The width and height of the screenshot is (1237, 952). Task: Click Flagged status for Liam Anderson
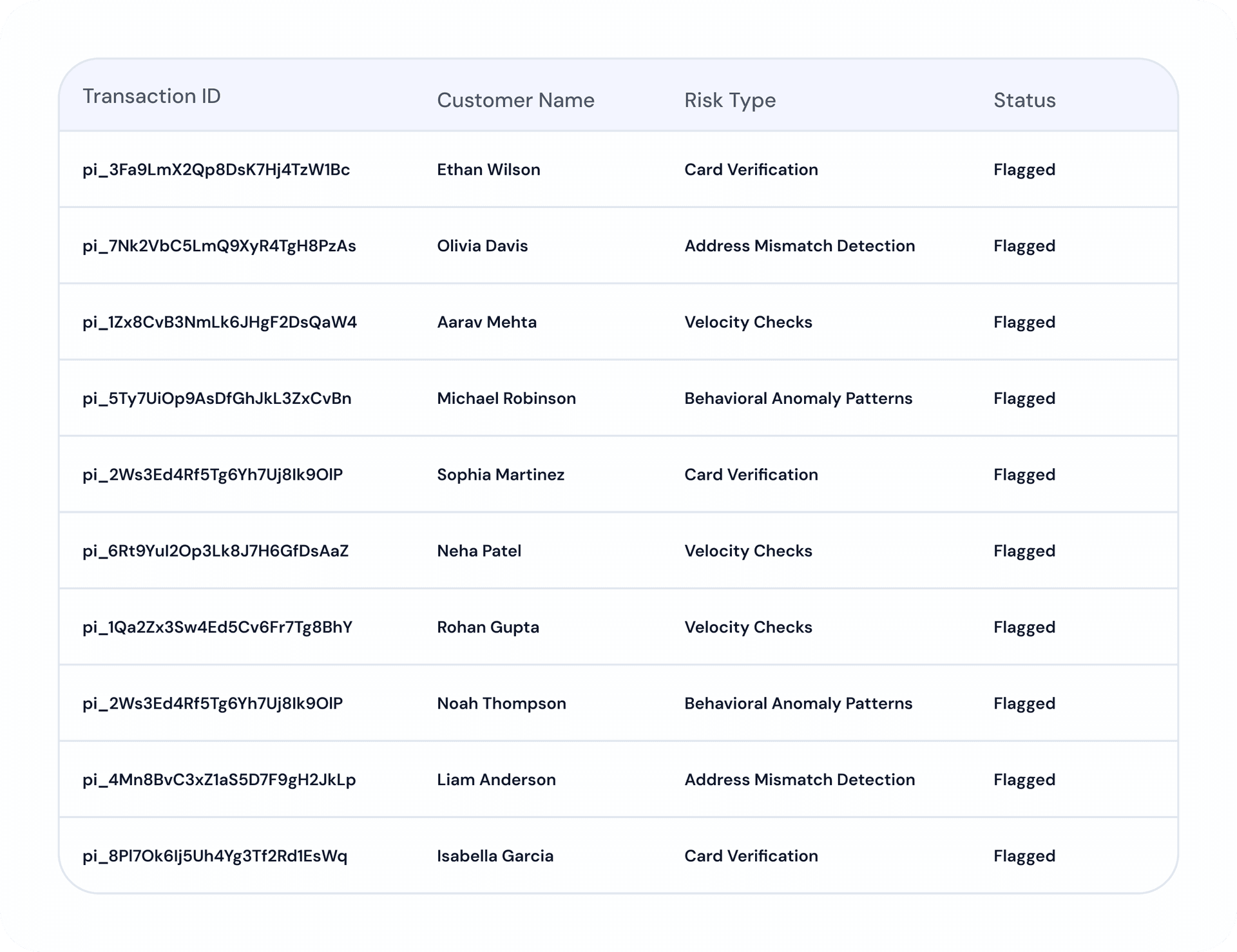(1024, 780)
